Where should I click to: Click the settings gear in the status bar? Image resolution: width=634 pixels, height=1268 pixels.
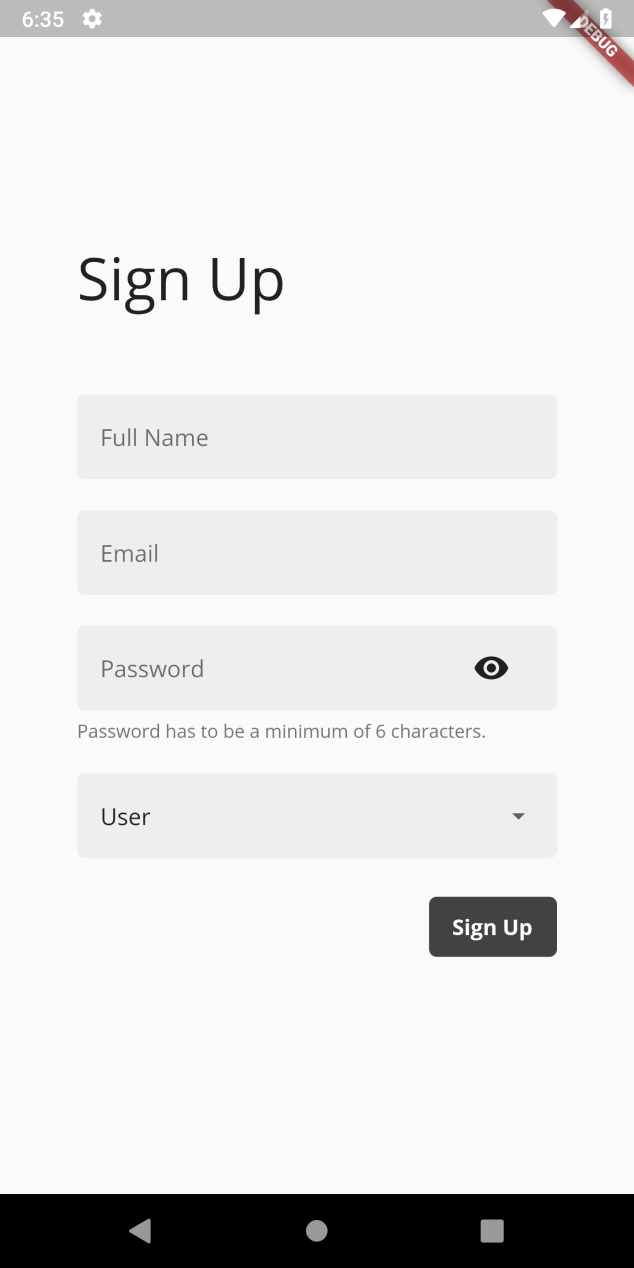pos(91,18)
